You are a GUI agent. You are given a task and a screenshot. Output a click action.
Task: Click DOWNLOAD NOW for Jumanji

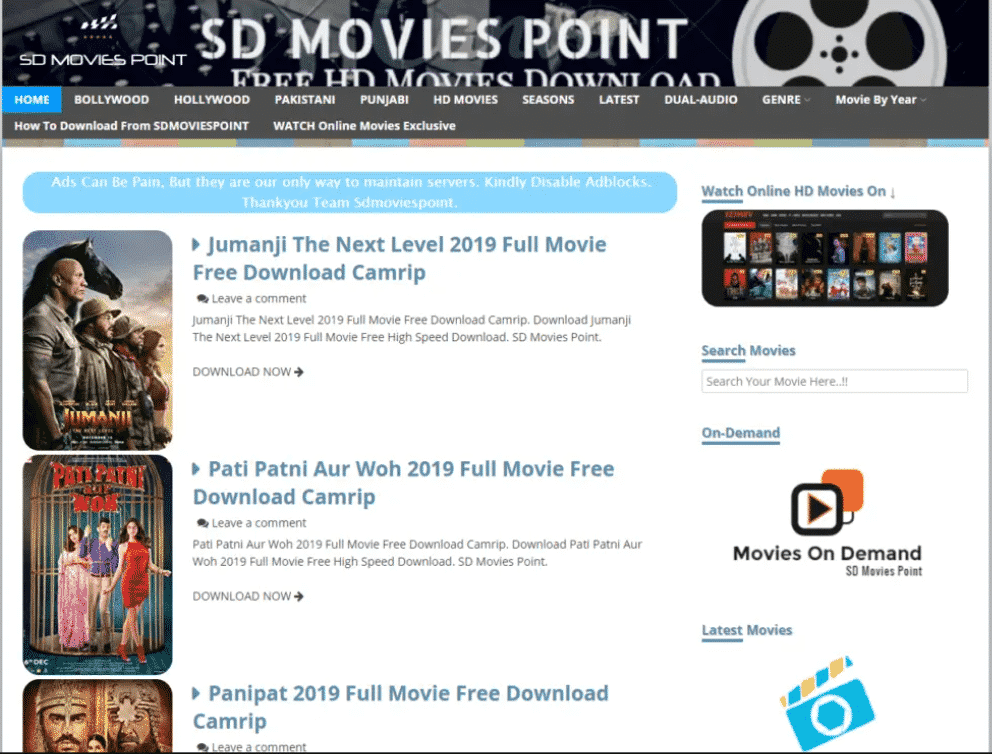point(248,372)
